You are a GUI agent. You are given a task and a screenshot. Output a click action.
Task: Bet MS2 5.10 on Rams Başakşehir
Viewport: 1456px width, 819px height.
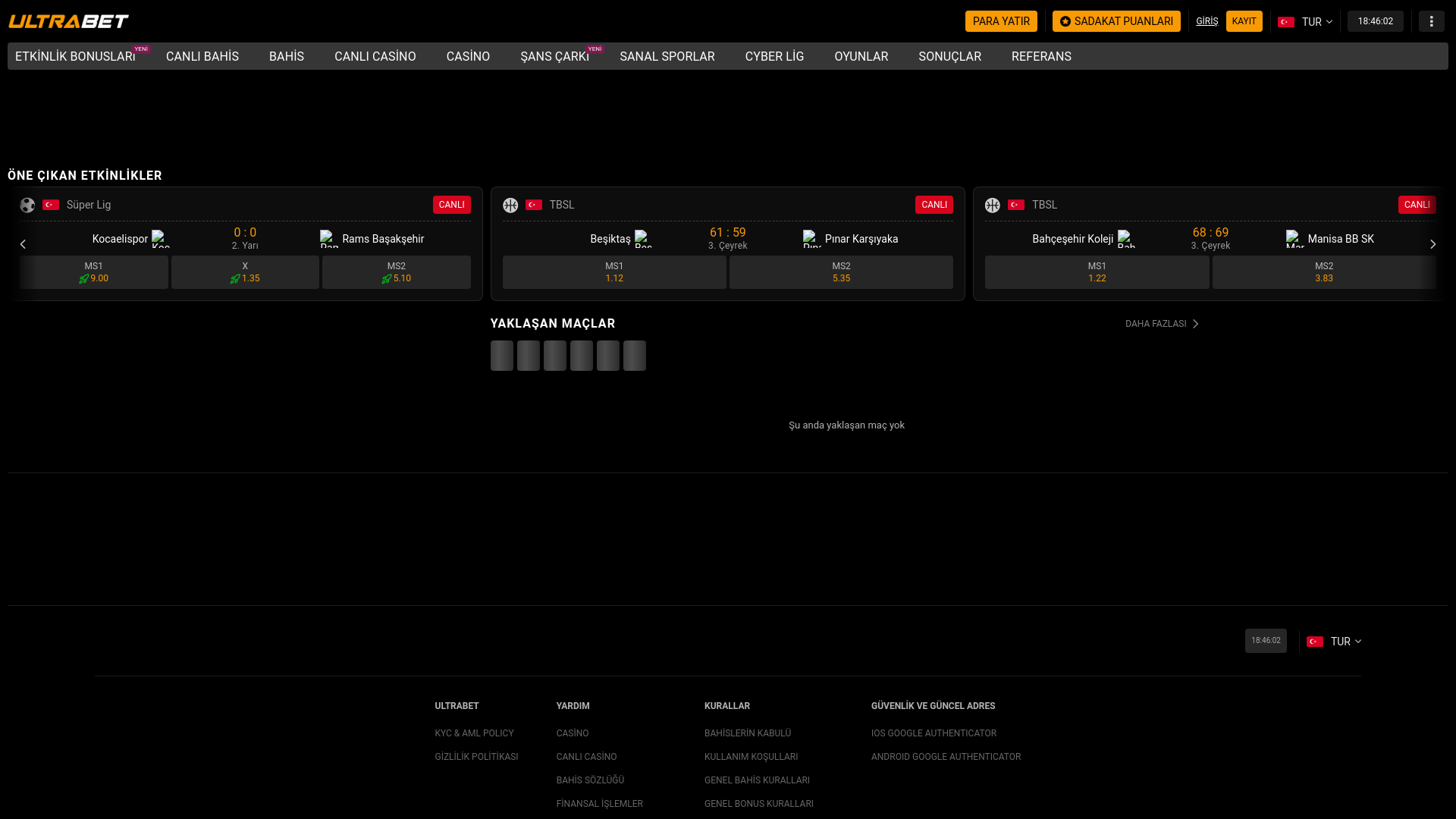click(397, 272)
